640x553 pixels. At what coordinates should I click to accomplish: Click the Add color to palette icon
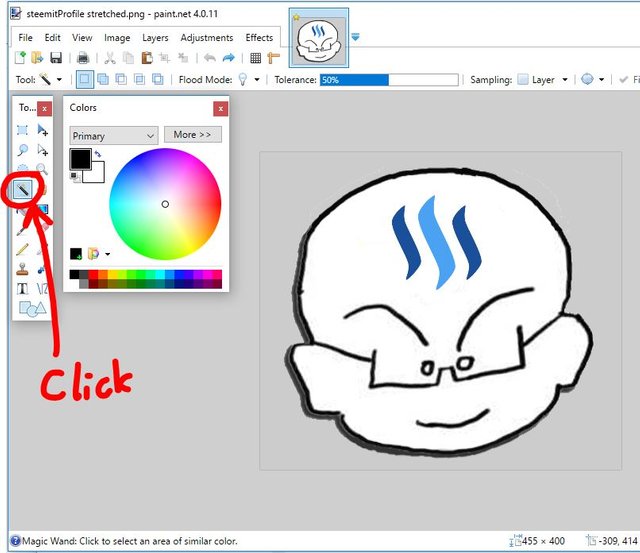point(76,254)
